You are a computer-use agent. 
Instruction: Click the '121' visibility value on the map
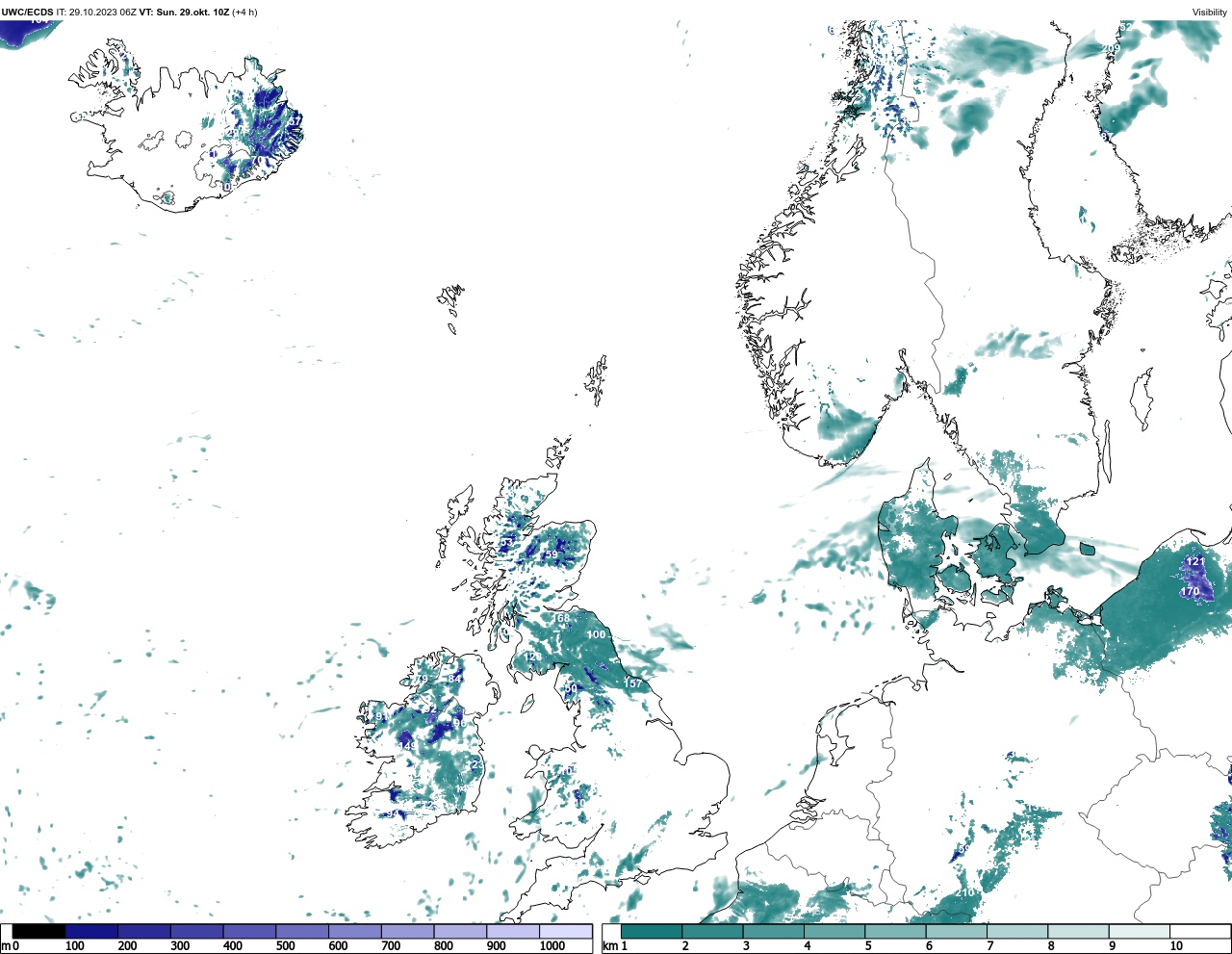point(1195,561)
